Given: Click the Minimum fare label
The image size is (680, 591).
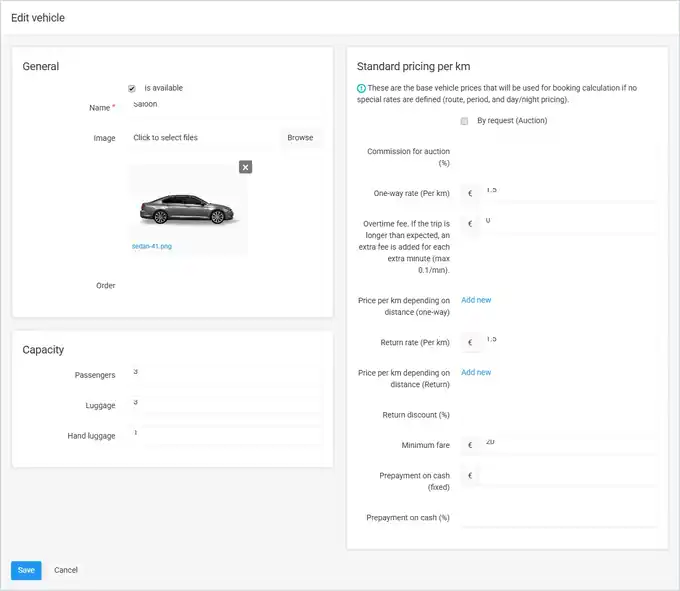Looking at the screenshot, I should click(x=425, y=445).
